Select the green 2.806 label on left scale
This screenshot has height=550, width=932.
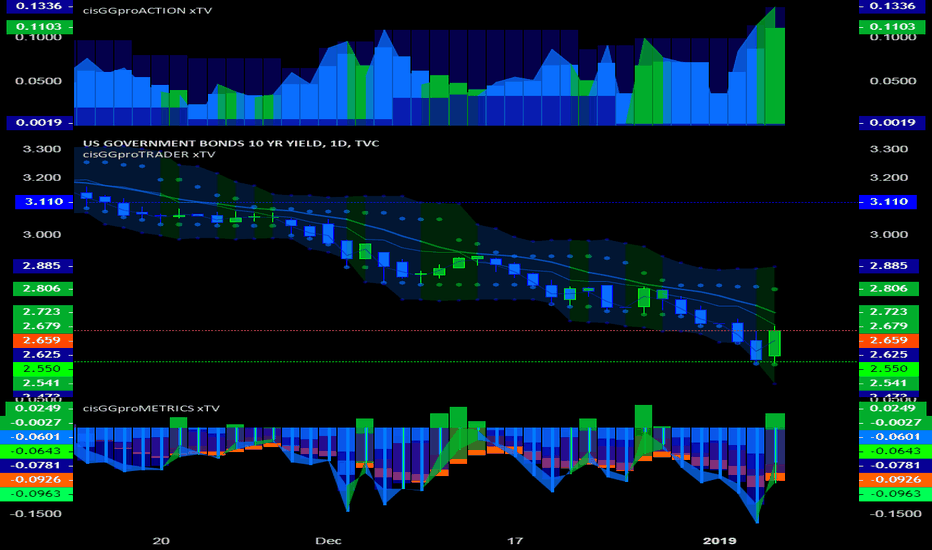click(43, 288)
